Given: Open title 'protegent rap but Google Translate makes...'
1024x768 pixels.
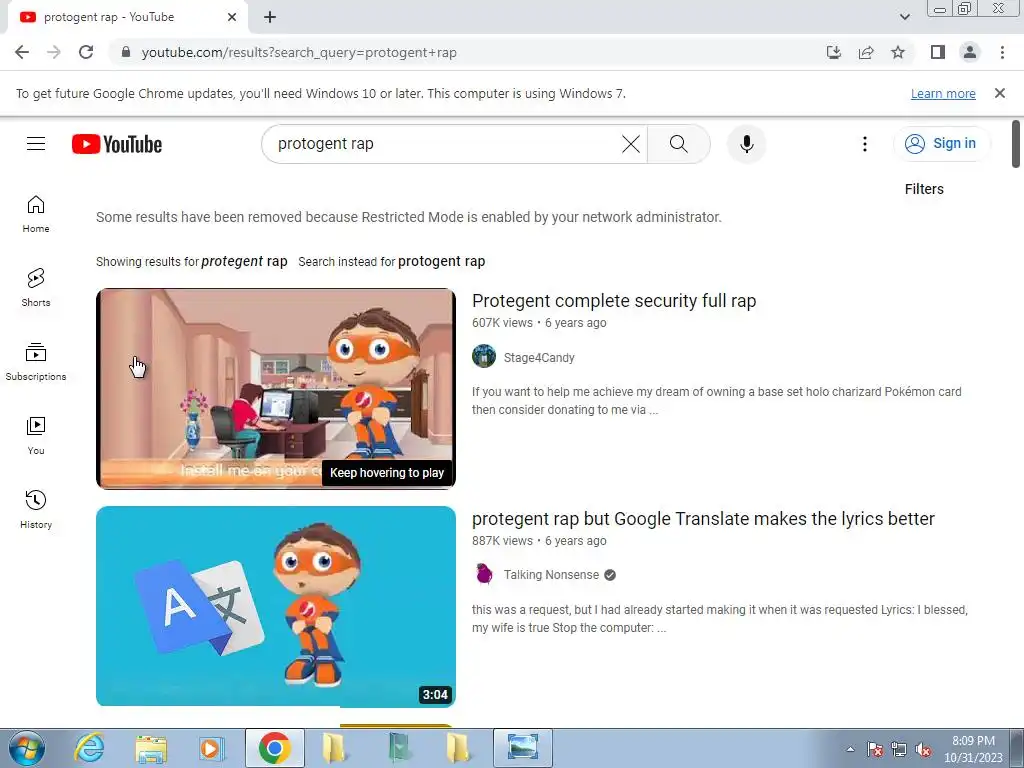Looking at the screenshot, I should 703,519.
